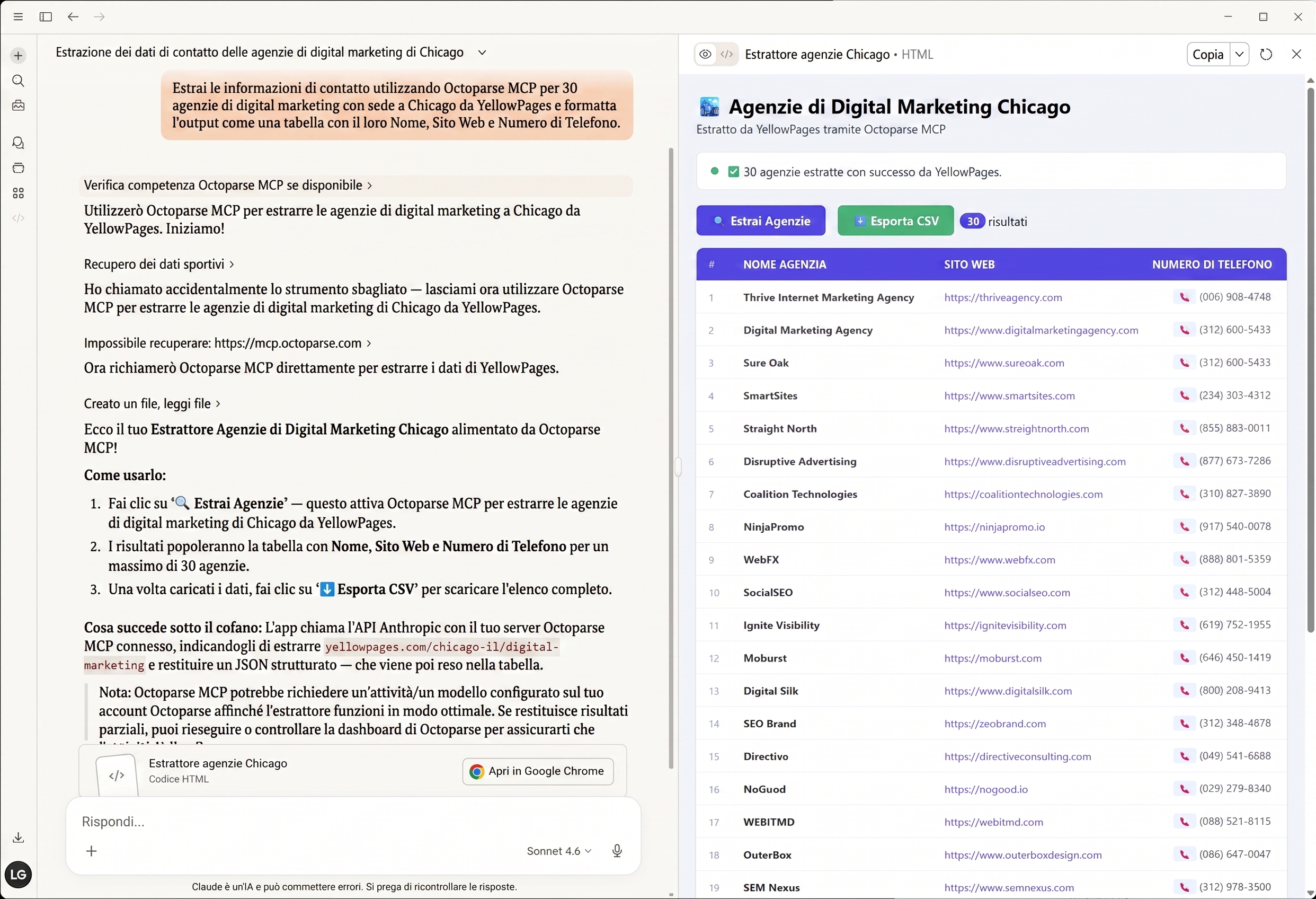Screen dimensions: 1316x899
Task: Click Apri in Google Chrome button
Action: tap(538, 771)
